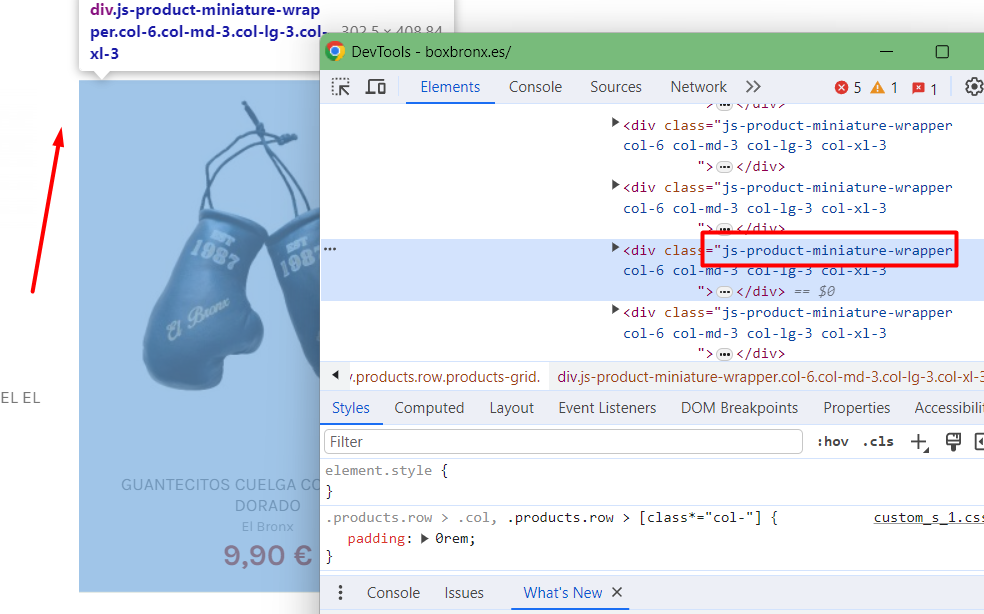984x614 pixels.
Task: Open the Network tab
Action: [698, 87]
